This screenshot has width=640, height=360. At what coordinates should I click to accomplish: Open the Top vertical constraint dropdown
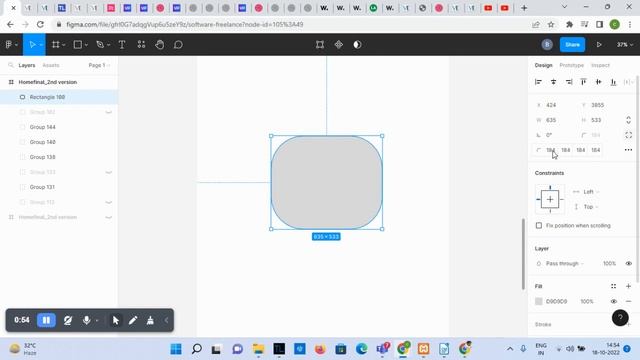[x=587, y=207]
